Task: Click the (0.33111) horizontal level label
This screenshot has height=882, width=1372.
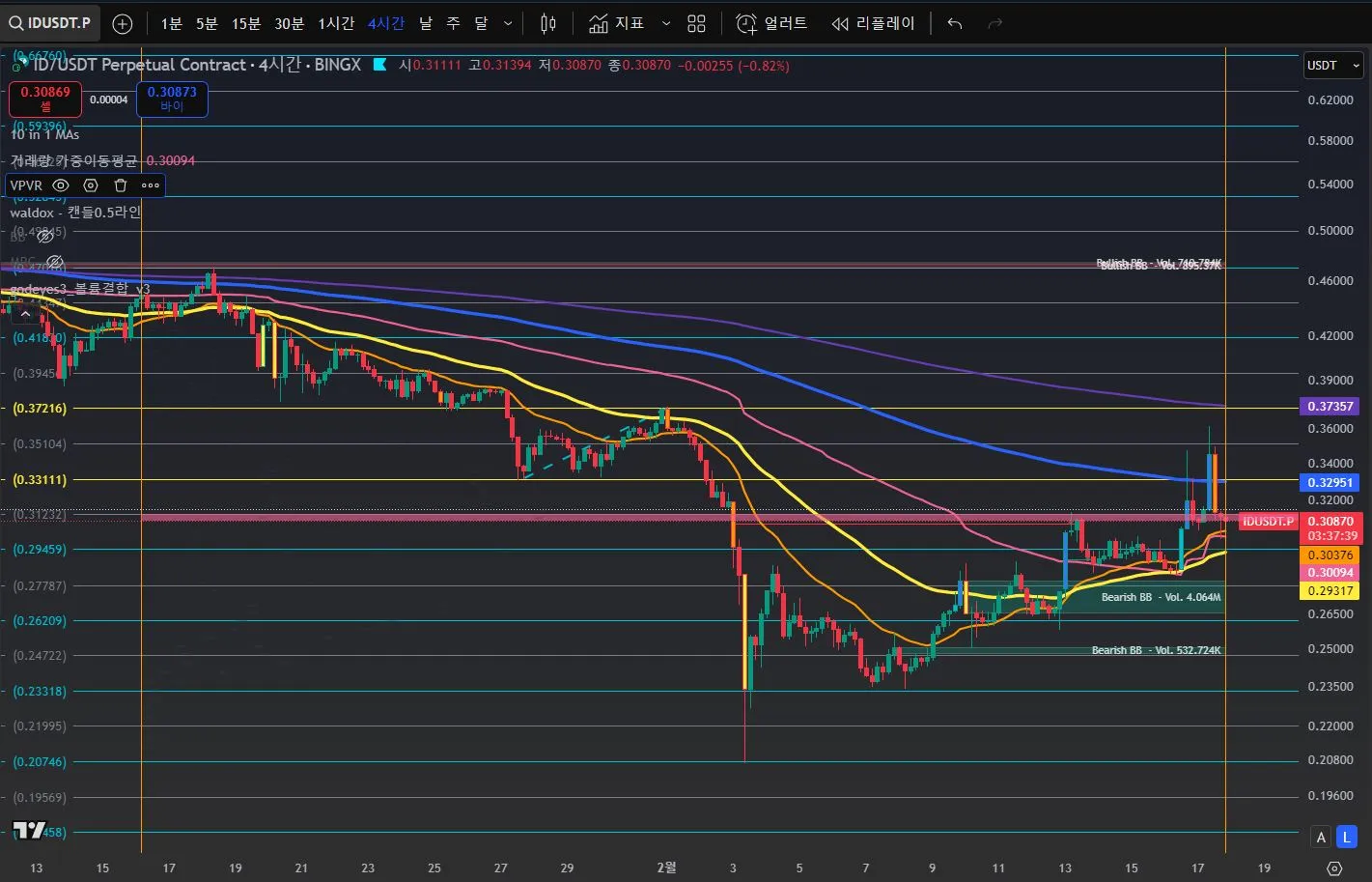Action: [40, 479]
